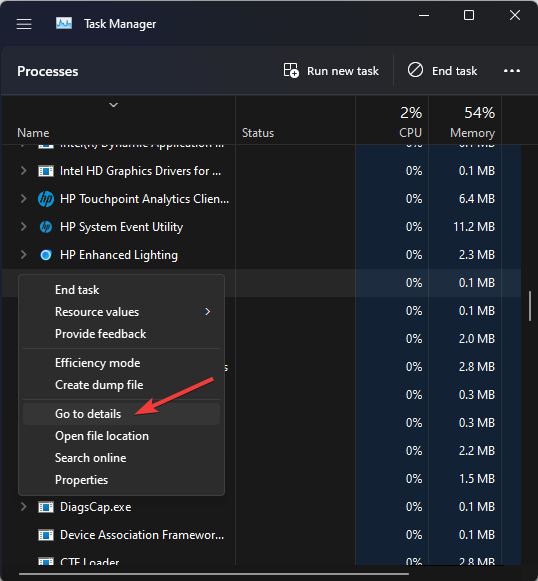Click the HP System Event Utility icon

coord(46,227)
